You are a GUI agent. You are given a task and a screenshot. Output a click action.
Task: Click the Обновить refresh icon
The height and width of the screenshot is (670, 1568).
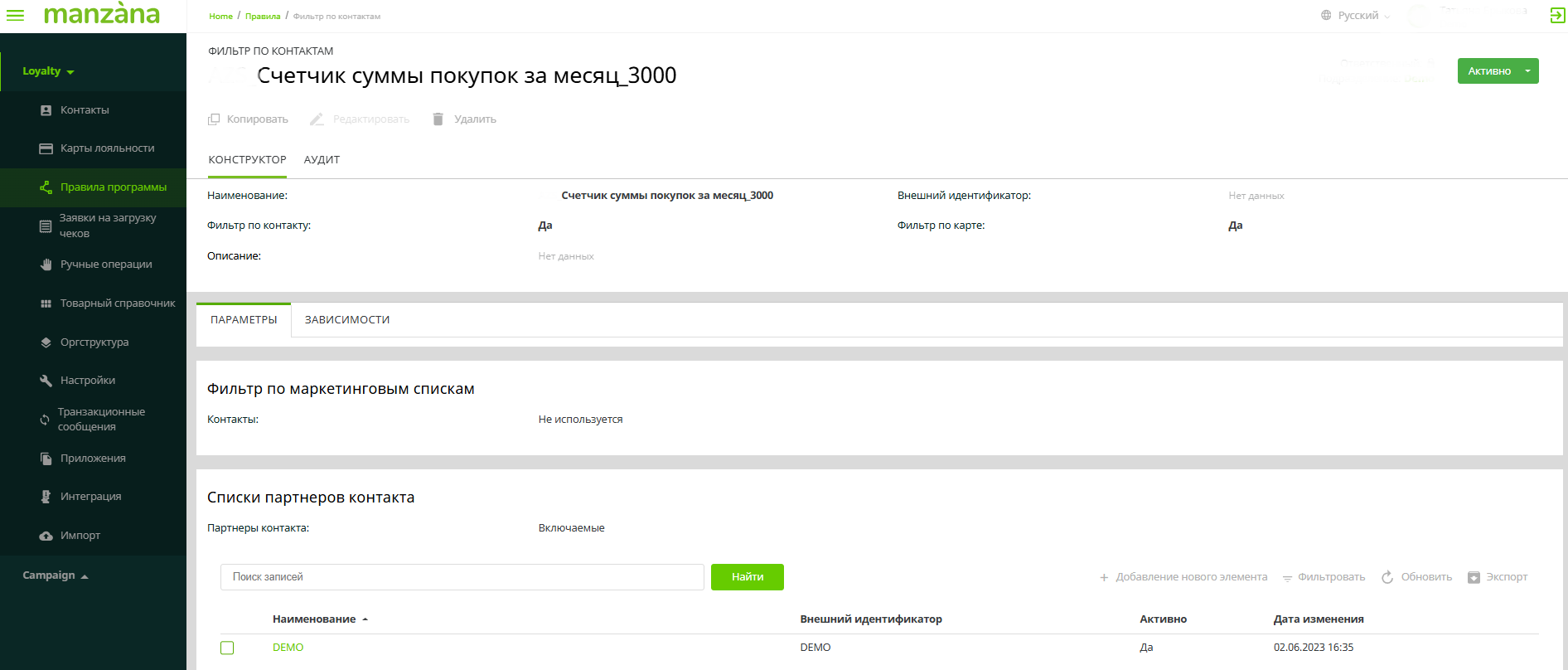(x=1387, y=577)
